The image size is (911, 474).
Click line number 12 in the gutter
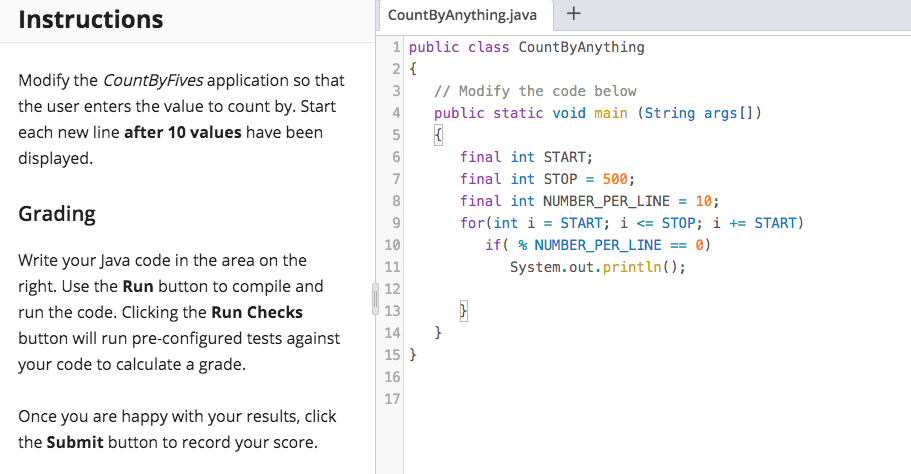[x=392, y=289]
